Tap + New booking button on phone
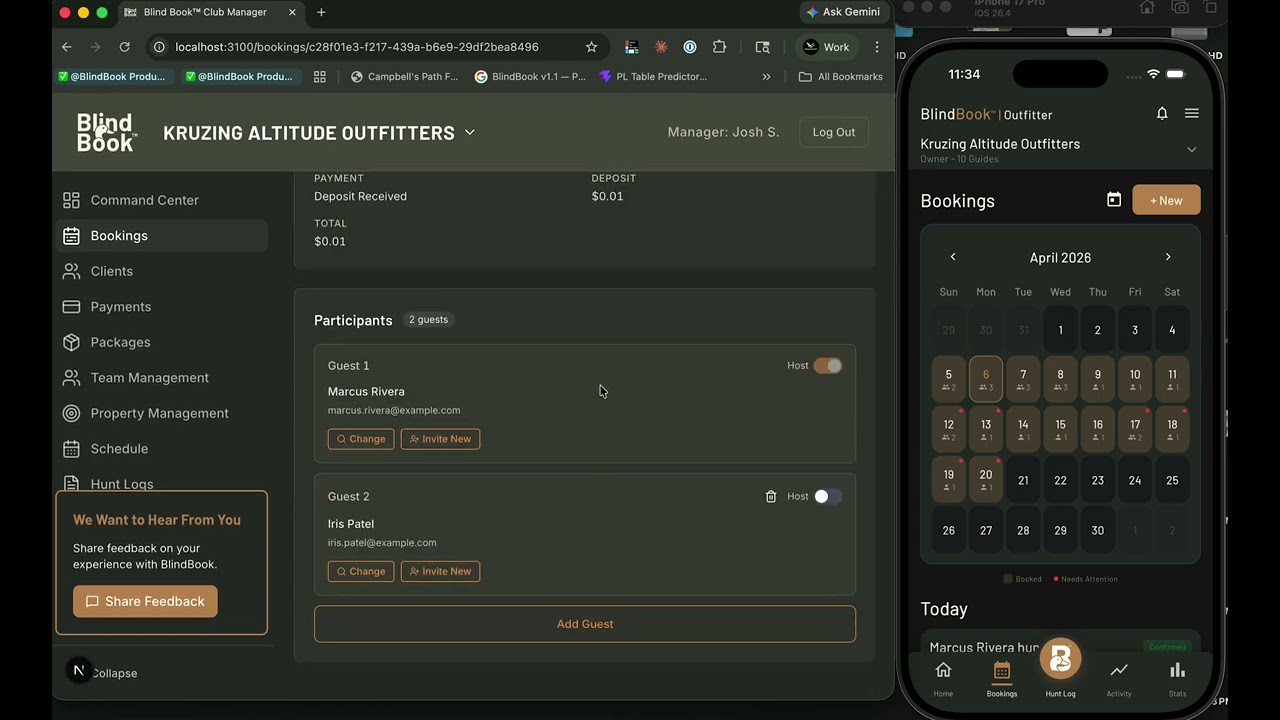The height and width of the screenshot is (720, 1280). (x=1166, y=200)
